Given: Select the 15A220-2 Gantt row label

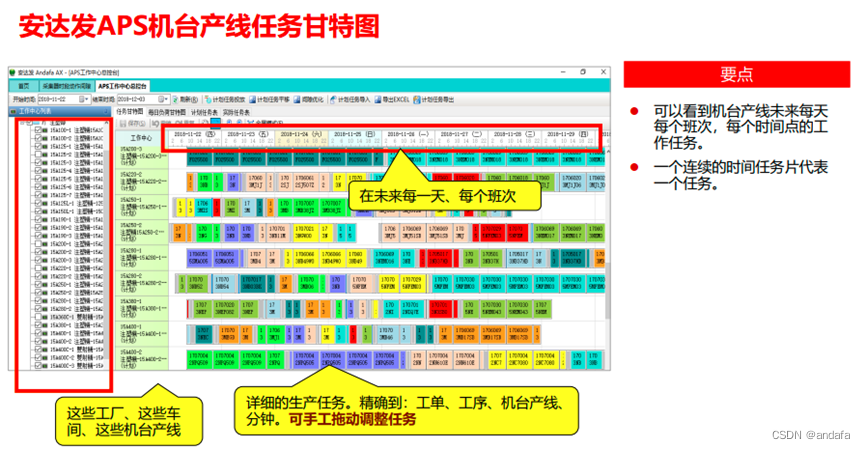Looking at the screenshot, I should 142,181.
